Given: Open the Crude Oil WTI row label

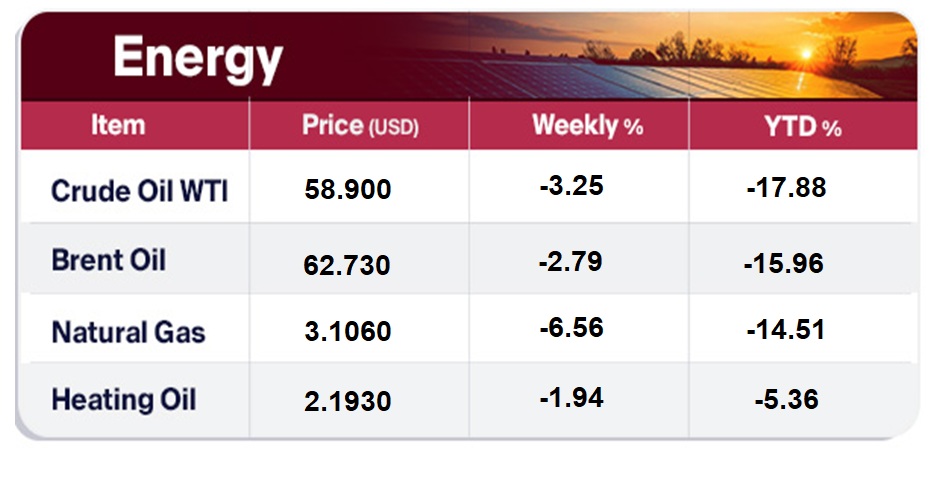Looking at the screenshot, I should 139,190.
